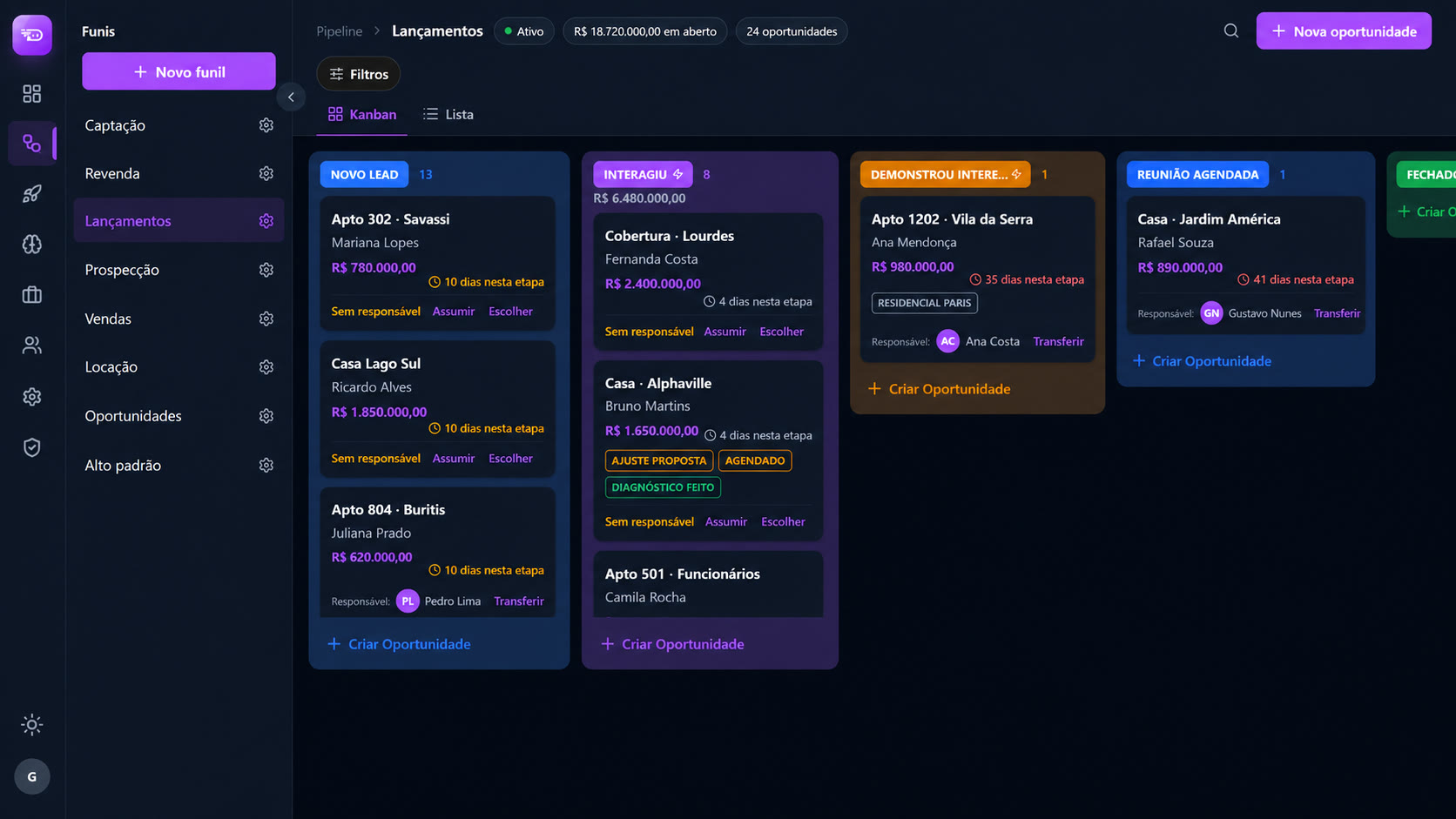Image resolution: width=1456 pixels, height=819 pixels.
Task: Click Criar Oportunidade in Novo Lead column
Action: point(400,644)
